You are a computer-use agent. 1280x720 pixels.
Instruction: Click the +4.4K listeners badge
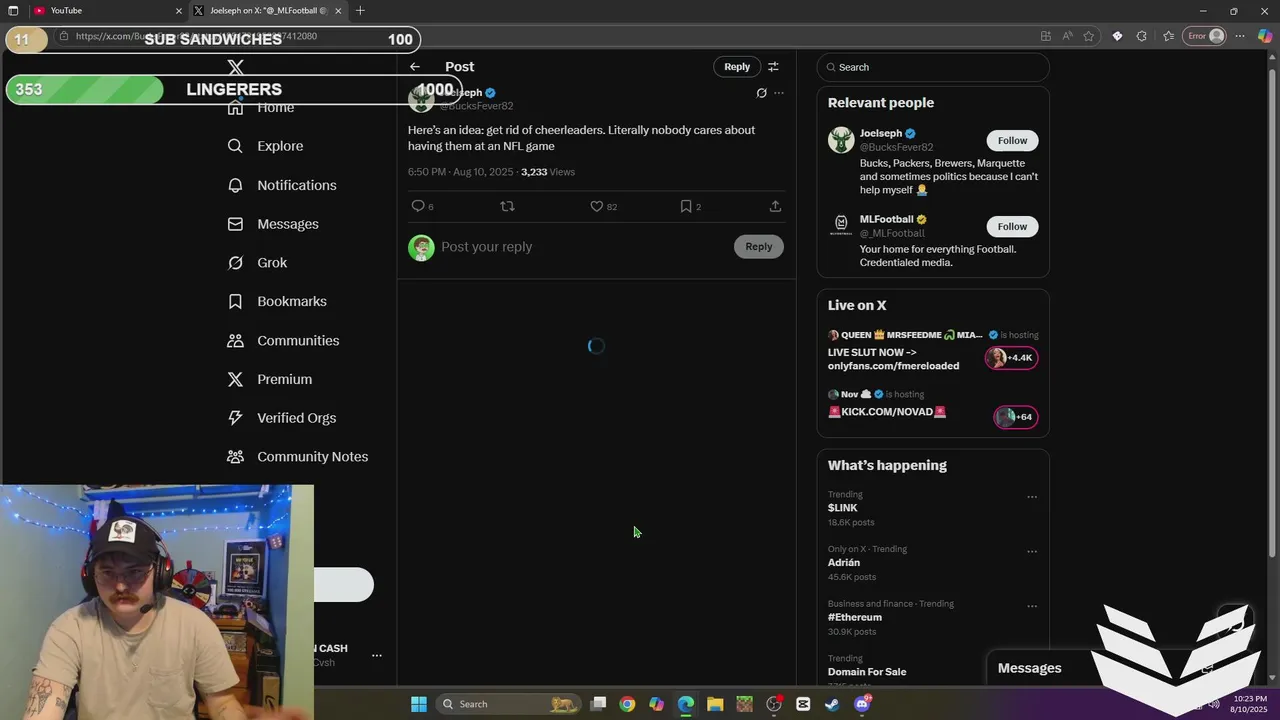[x=1011, y=358]
